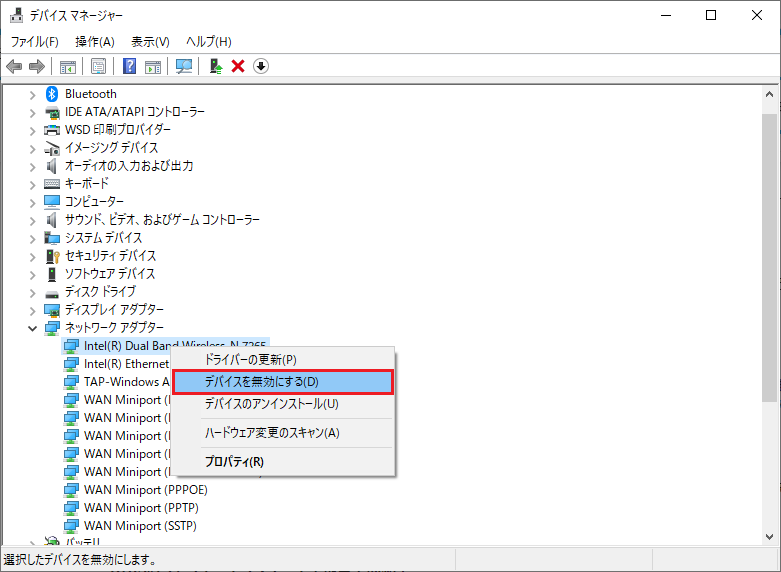Expand the Bluetooth category
This screenshot has height=572, width=781.
click(x=32, y=94)
